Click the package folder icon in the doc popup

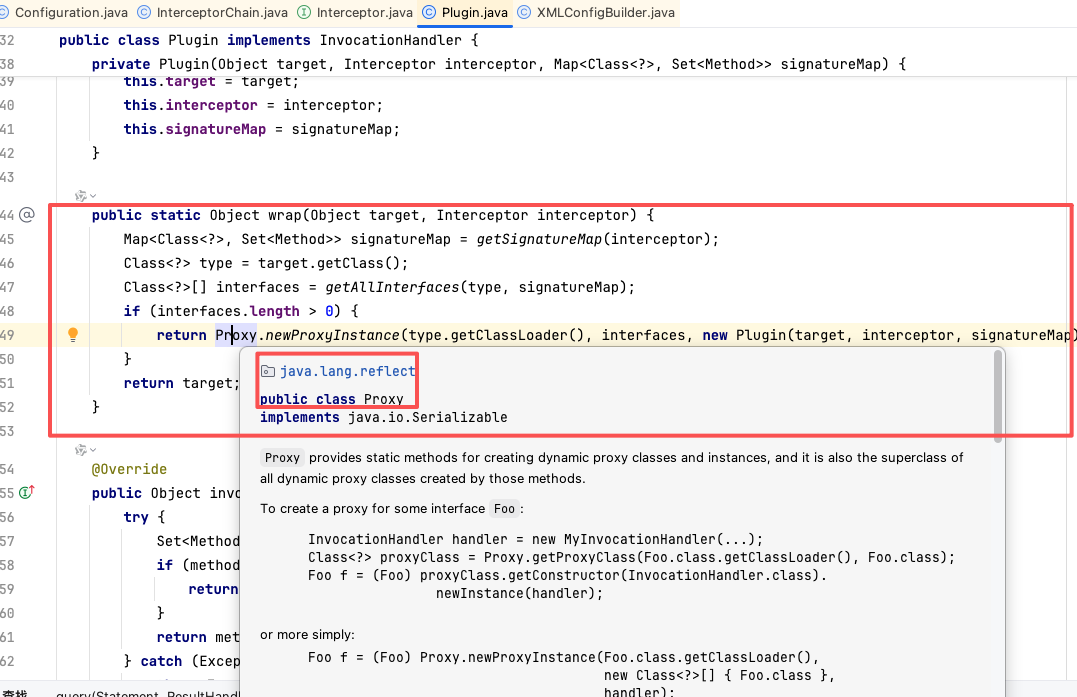(x=268, y=372)
